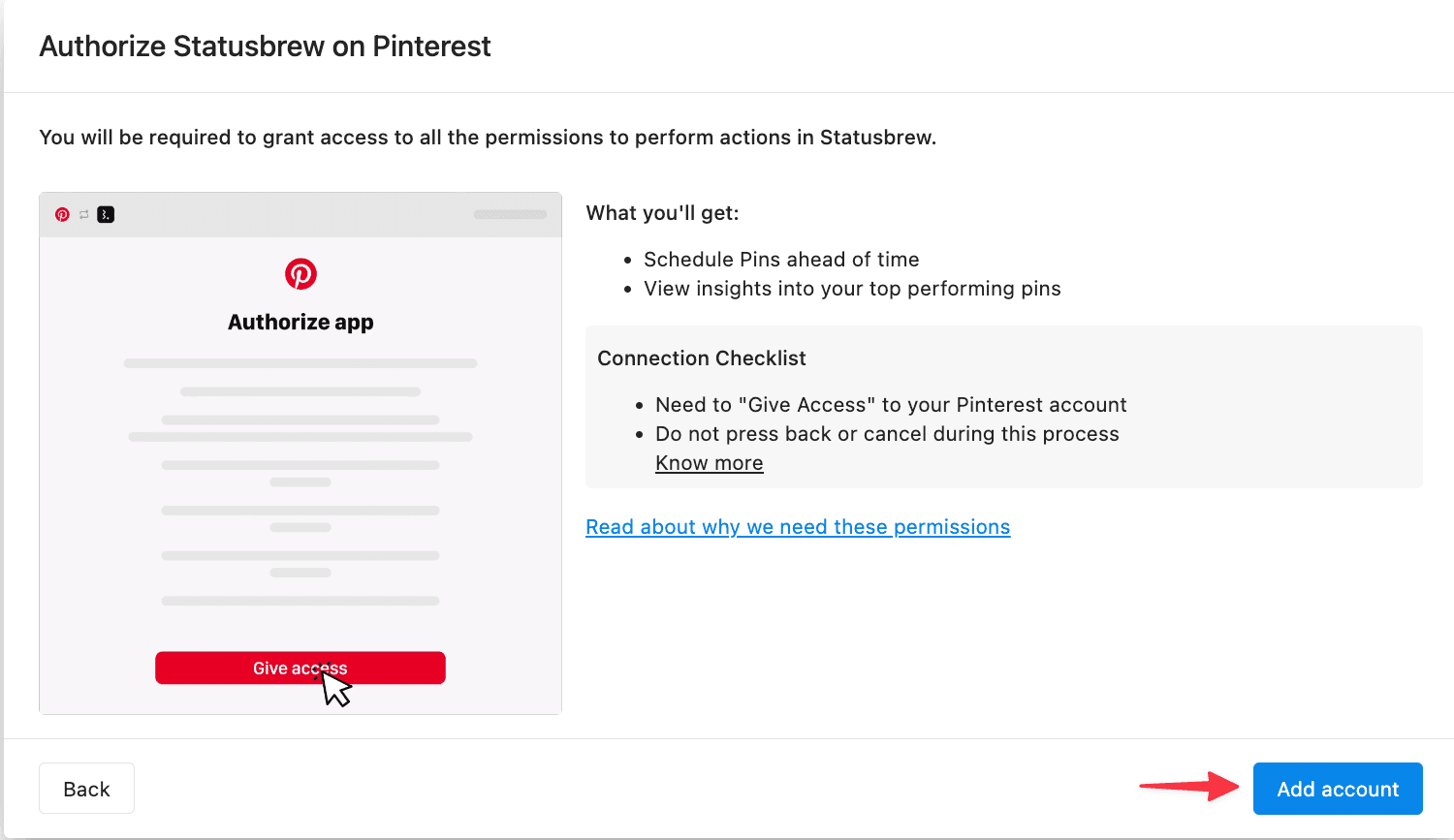Click the Need to "Give Access" checklist item

(891, 405)
